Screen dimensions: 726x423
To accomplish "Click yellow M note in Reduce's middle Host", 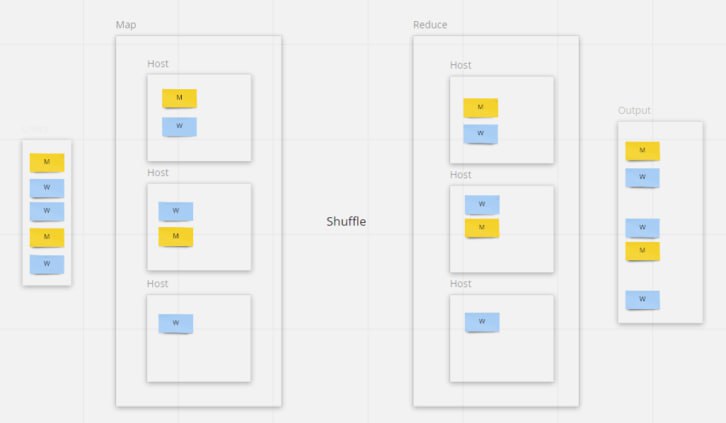I will point(482,228).
